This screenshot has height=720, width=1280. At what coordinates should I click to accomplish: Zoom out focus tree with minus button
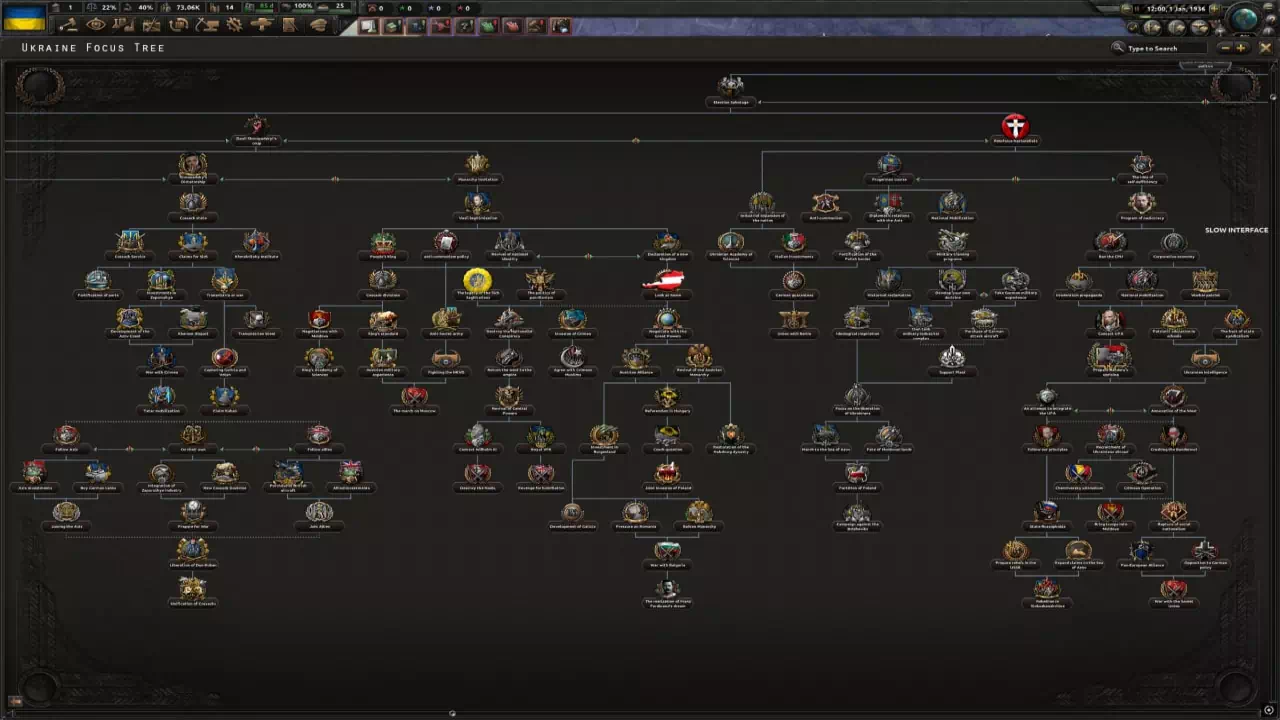[x=1225, y=48]
